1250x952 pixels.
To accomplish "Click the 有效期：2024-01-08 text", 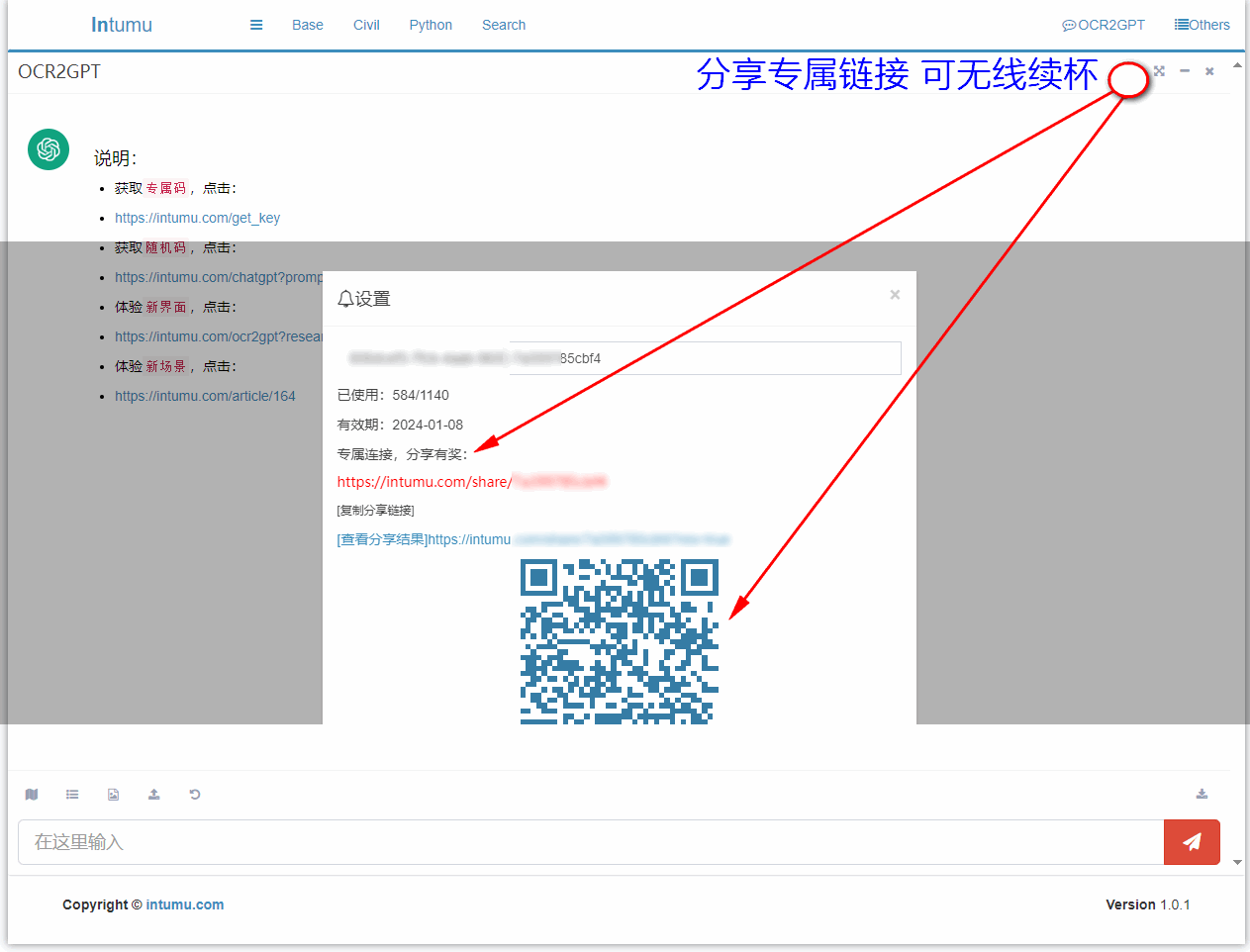I will 400,425.
